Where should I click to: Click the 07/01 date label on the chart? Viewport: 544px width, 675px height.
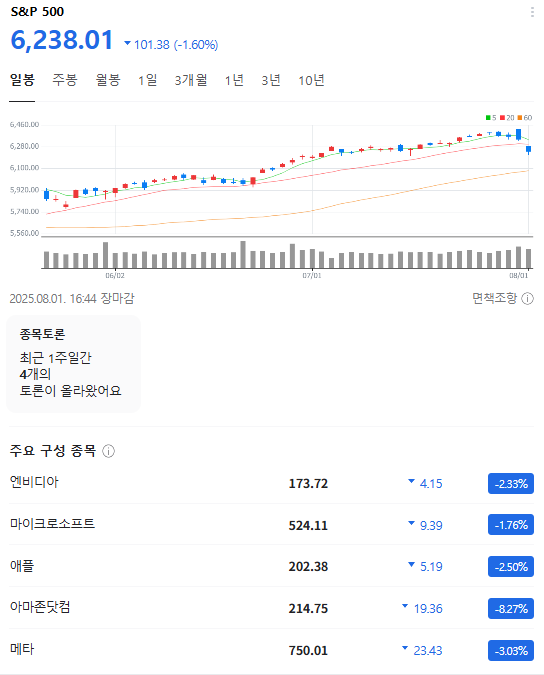[x=312, y=275]
